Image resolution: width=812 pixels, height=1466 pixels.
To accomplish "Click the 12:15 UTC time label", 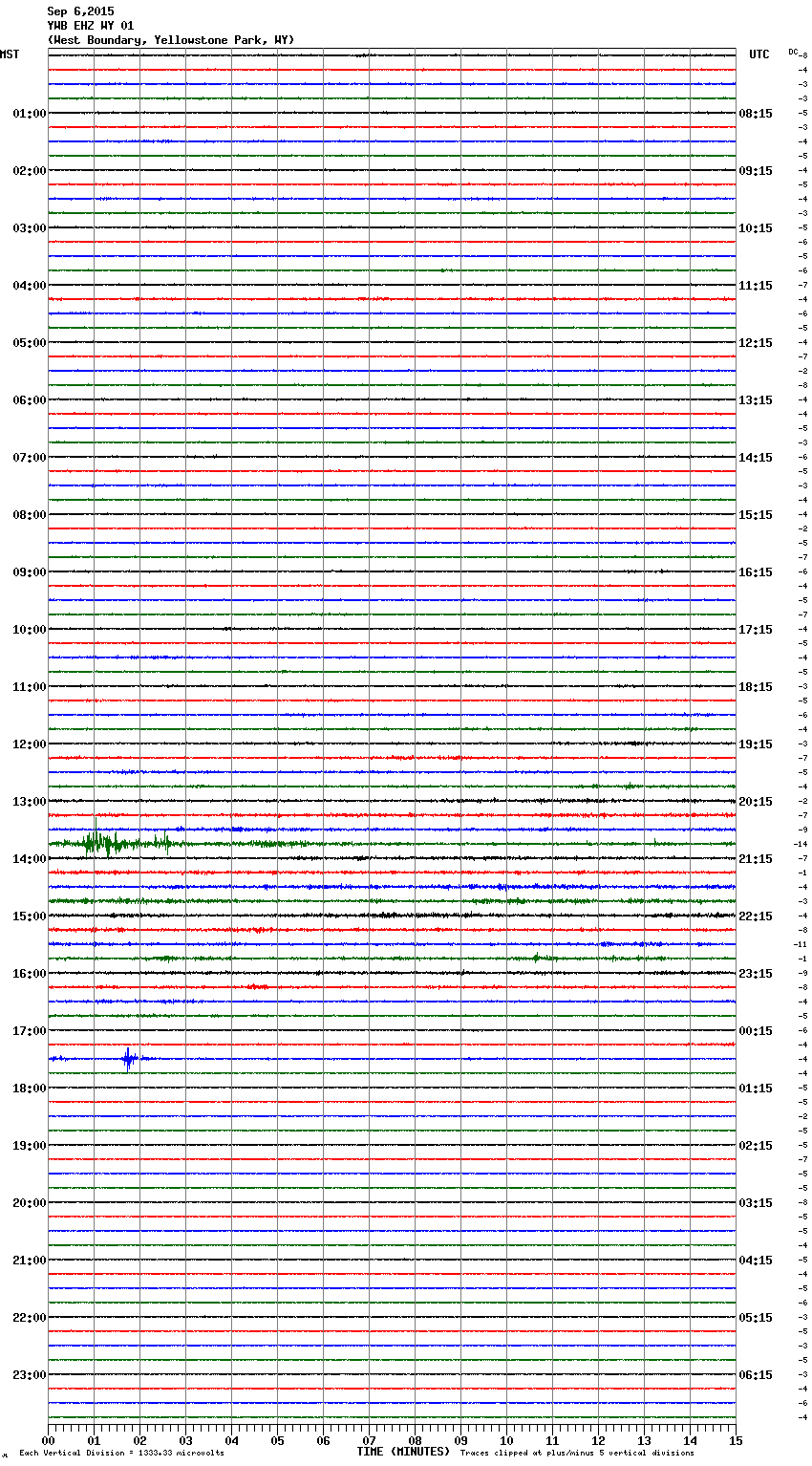I will (x=756, y=343).
